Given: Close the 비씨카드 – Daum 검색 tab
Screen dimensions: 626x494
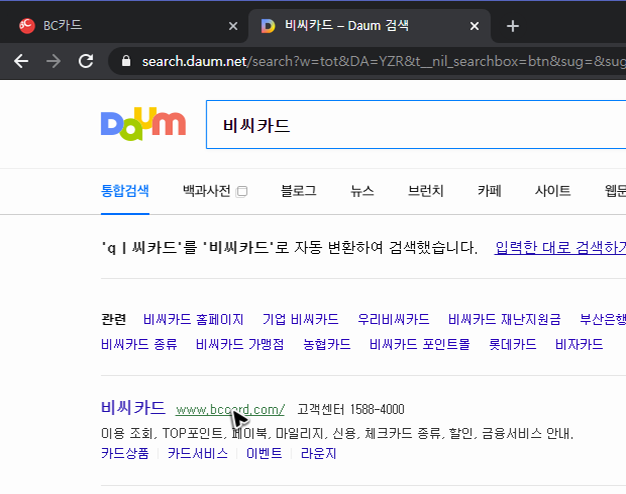Looking at the screenshot, I should click(x=474, y=26).
